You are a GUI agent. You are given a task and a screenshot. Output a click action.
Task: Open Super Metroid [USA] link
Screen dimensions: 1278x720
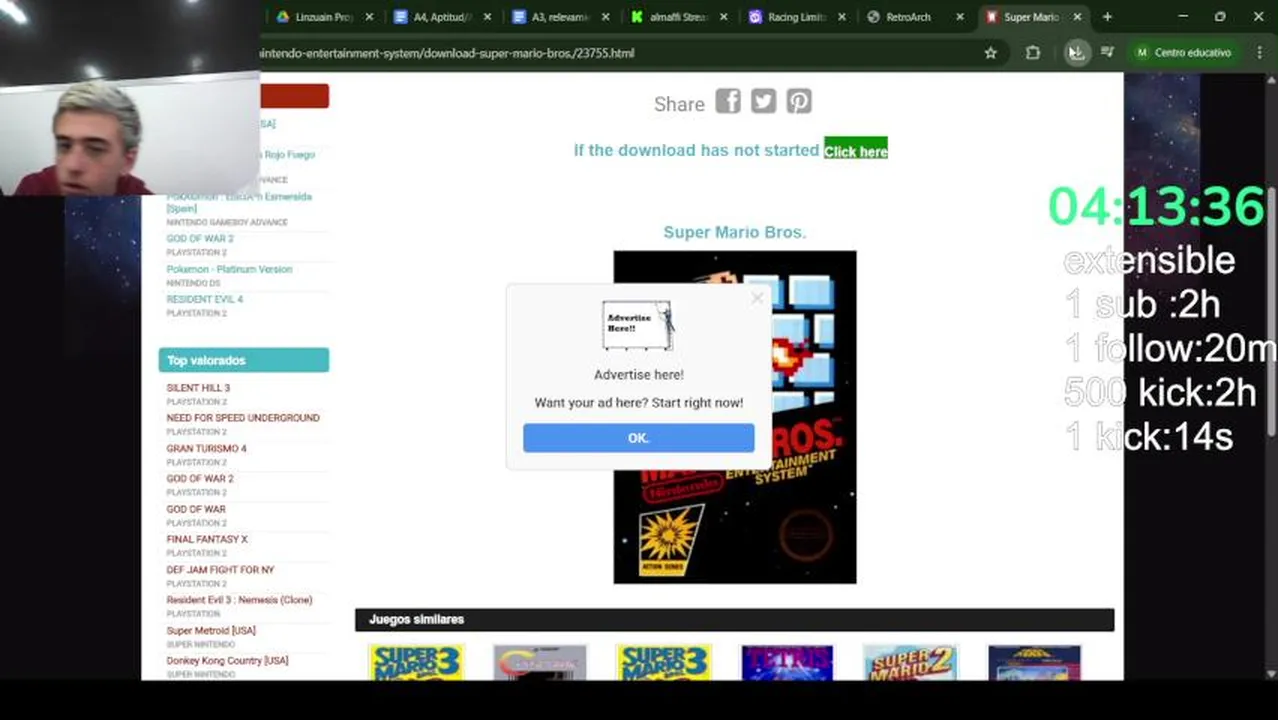(x=211, y=631)
